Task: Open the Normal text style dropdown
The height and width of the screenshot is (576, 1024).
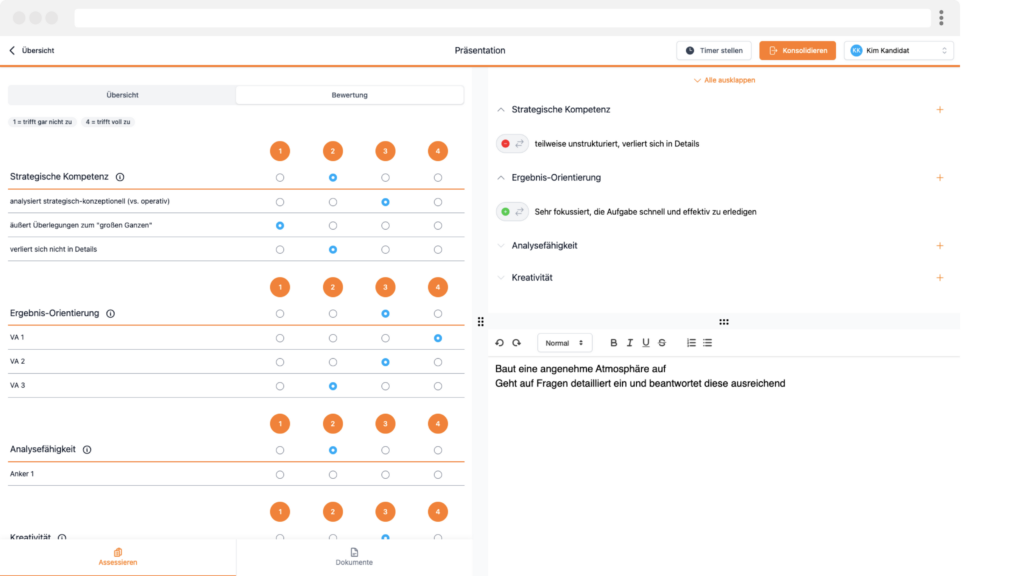Action: [564, 343]
